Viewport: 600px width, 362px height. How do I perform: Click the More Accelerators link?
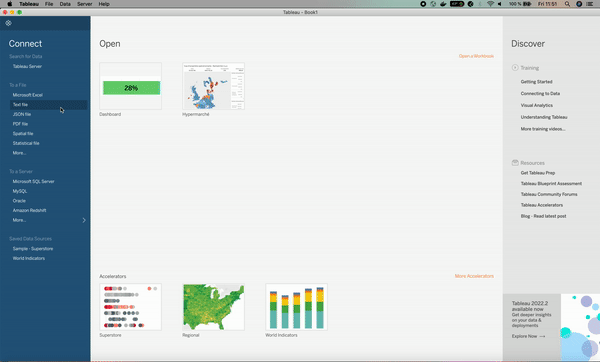click(474, 276)
